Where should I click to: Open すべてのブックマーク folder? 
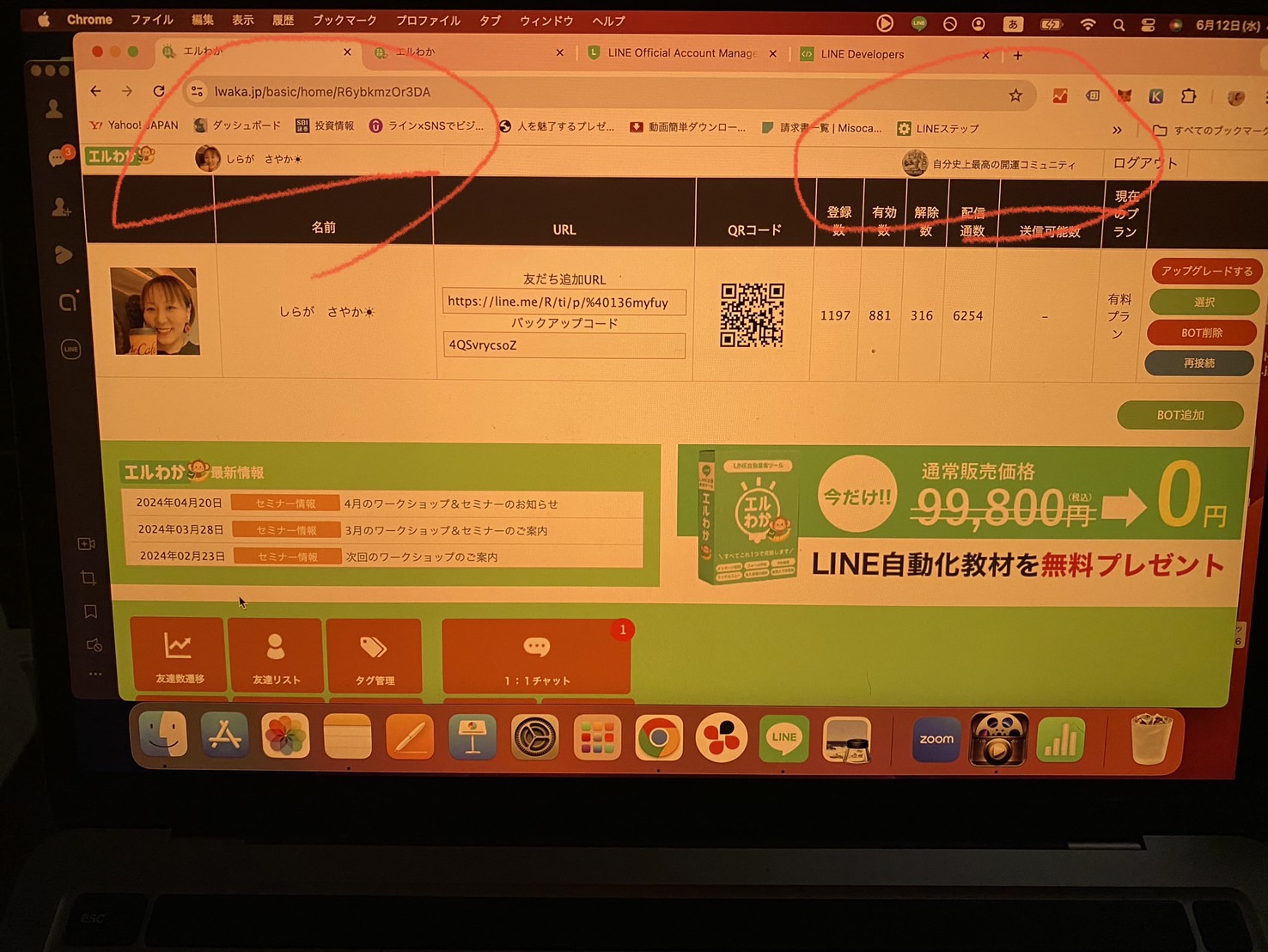[1209, 131]
